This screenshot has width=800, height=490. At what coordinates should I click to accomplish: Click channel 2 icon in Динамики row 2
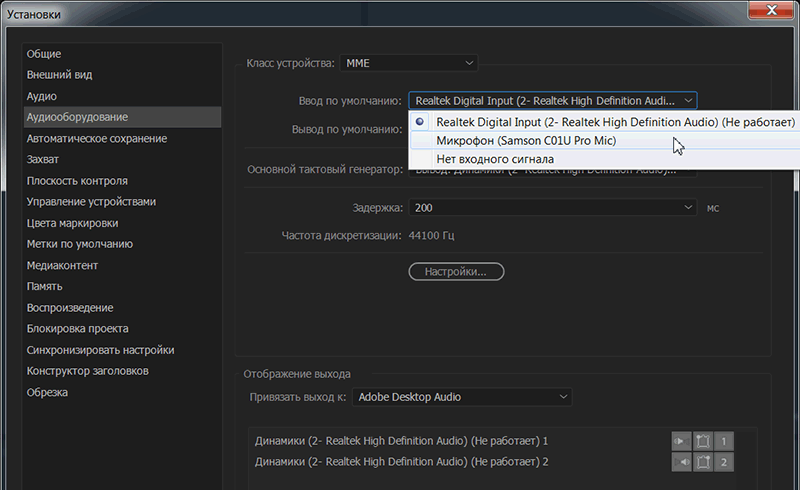[723, 462]
